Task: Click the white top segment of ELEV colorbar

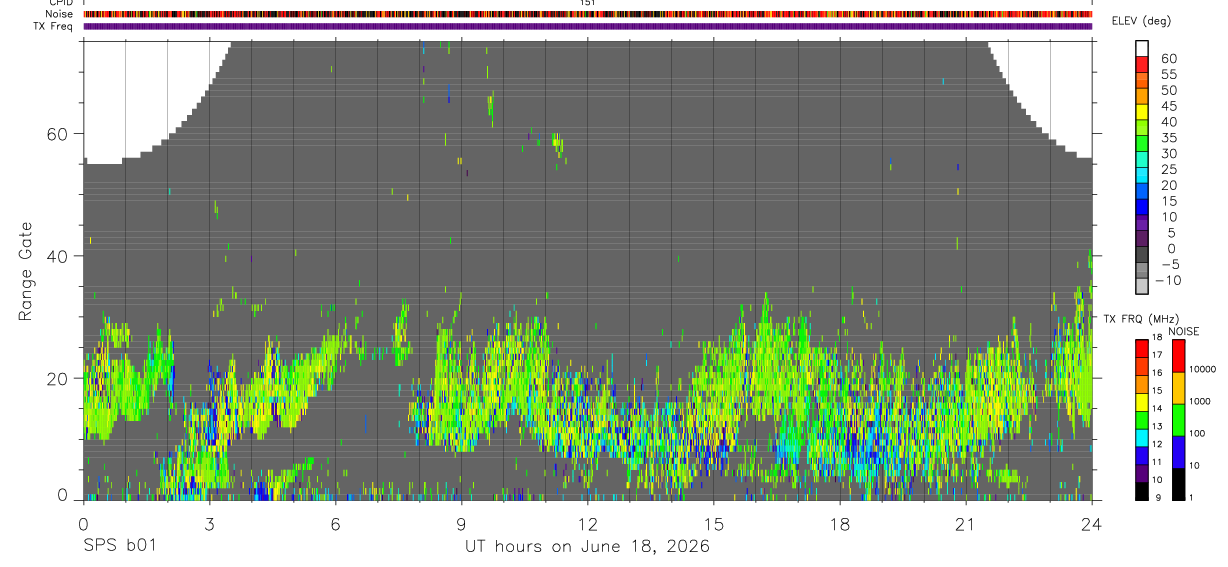Action: click(1142, 49)
